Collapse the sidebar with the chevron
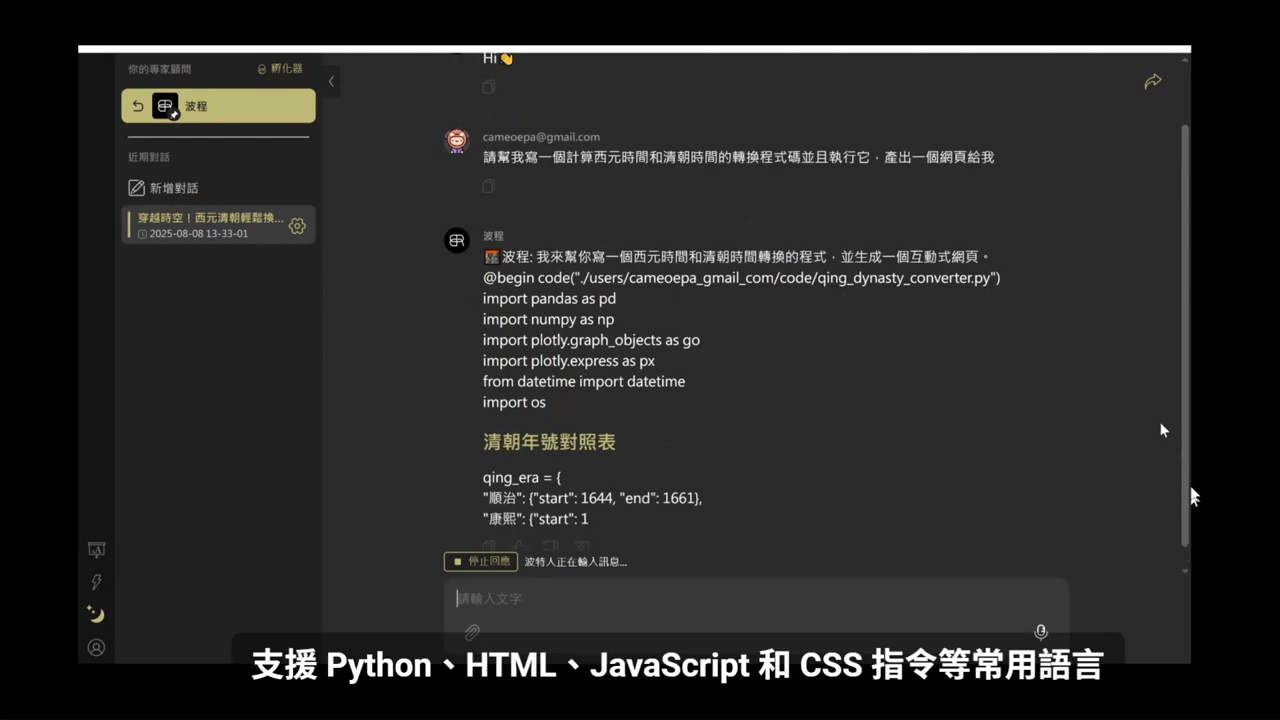Image resolution: width=1280 pixels, height=720 pixels. (x=331, y=82)
